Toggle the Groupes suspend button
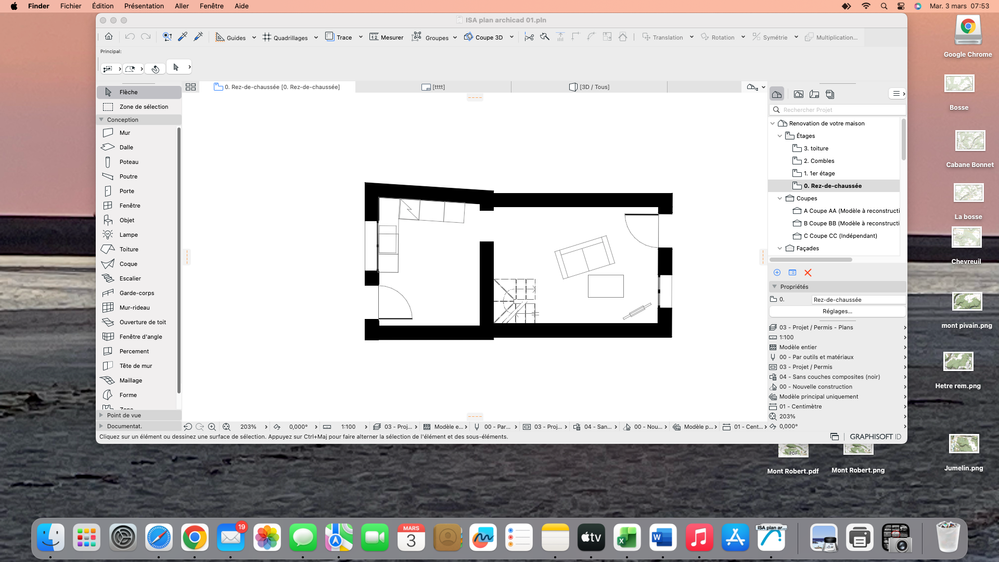Viewport: 999px width, 562px height. pos(430,37)
